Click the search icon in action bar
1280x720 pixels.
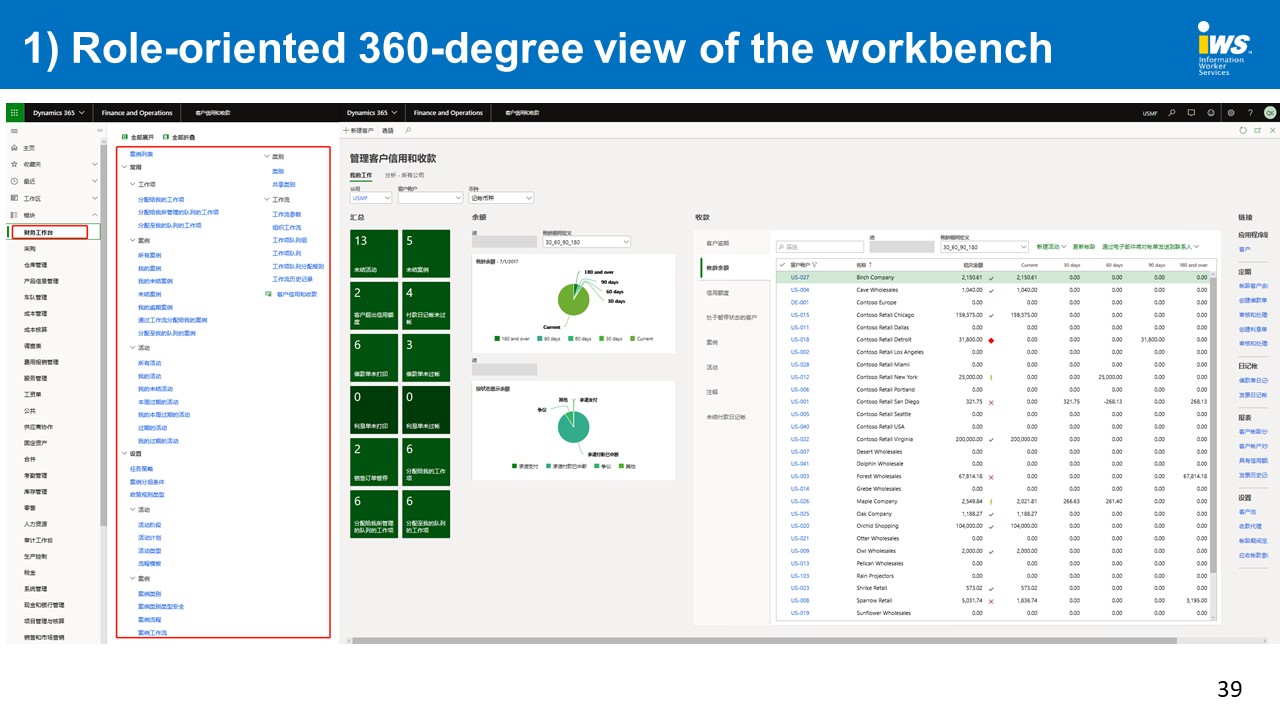tap(408, 130)
